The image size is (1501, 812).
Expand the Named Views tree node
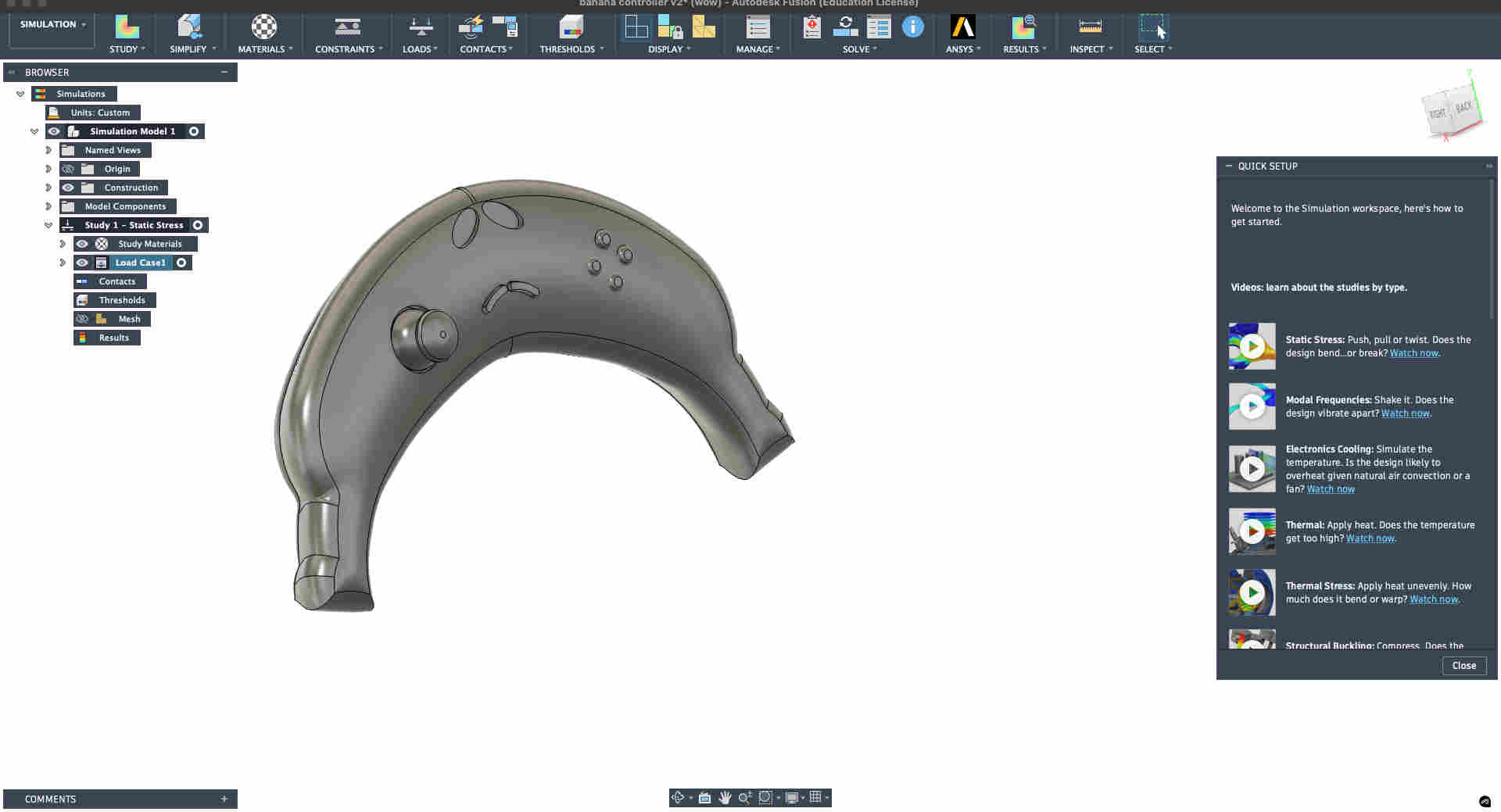pos(48,150)
